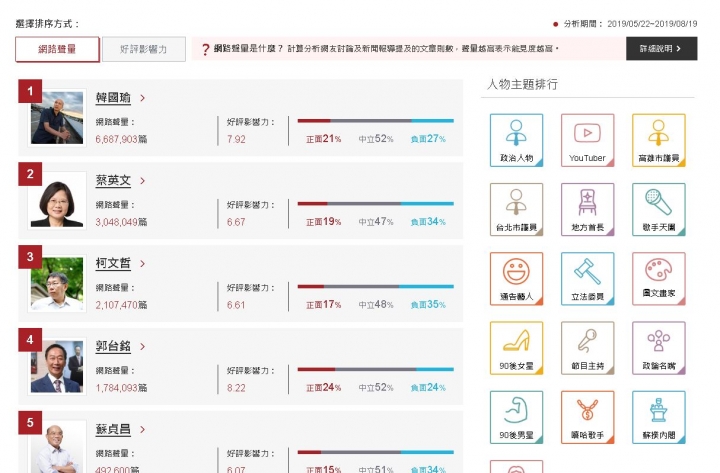Click 韓國瑜's portrait photo
This screenshot has height=473, width=720.
coord(57,118)
